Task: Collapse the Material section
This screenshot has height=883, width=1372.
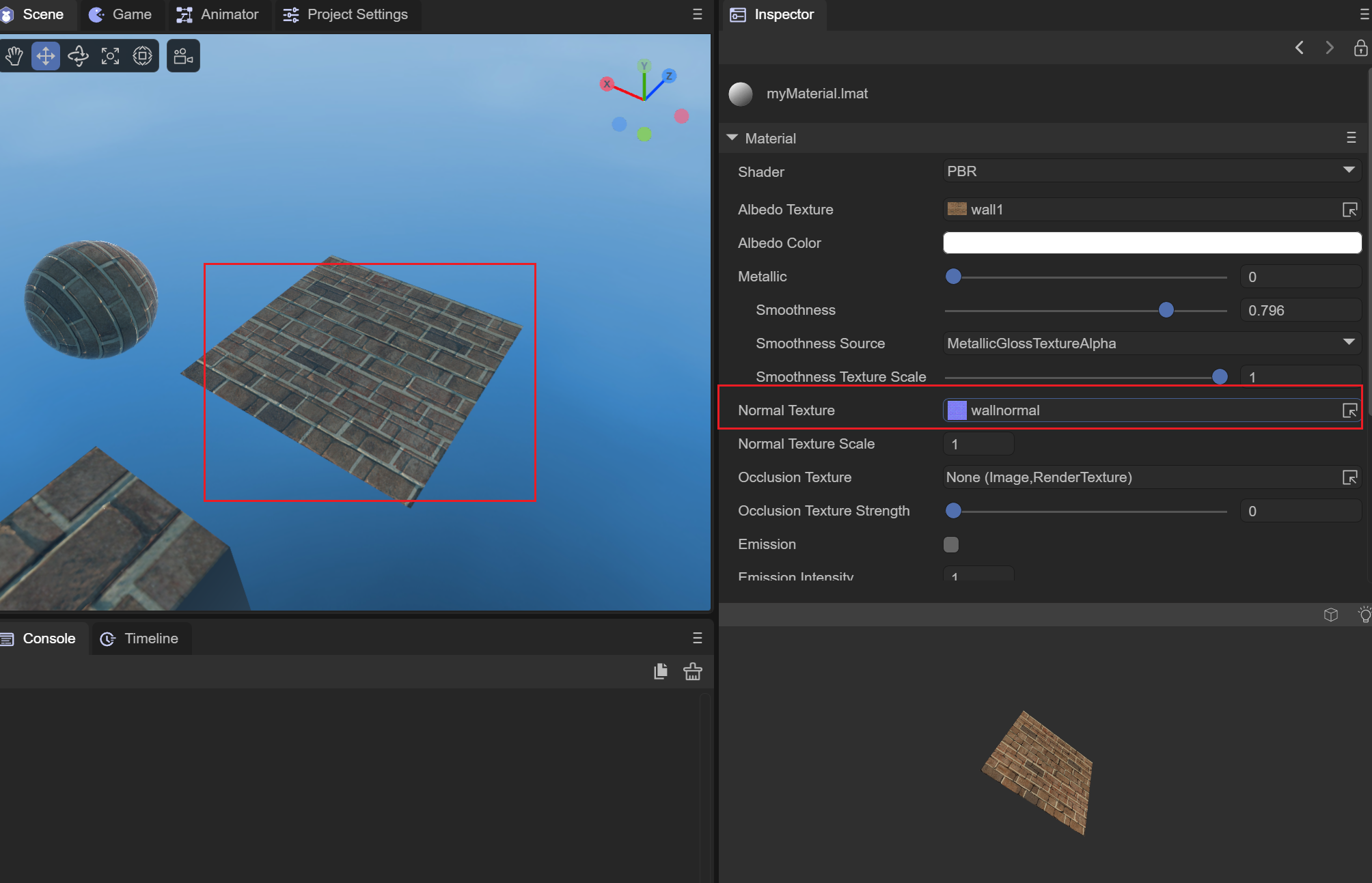Action: [732, 138]
